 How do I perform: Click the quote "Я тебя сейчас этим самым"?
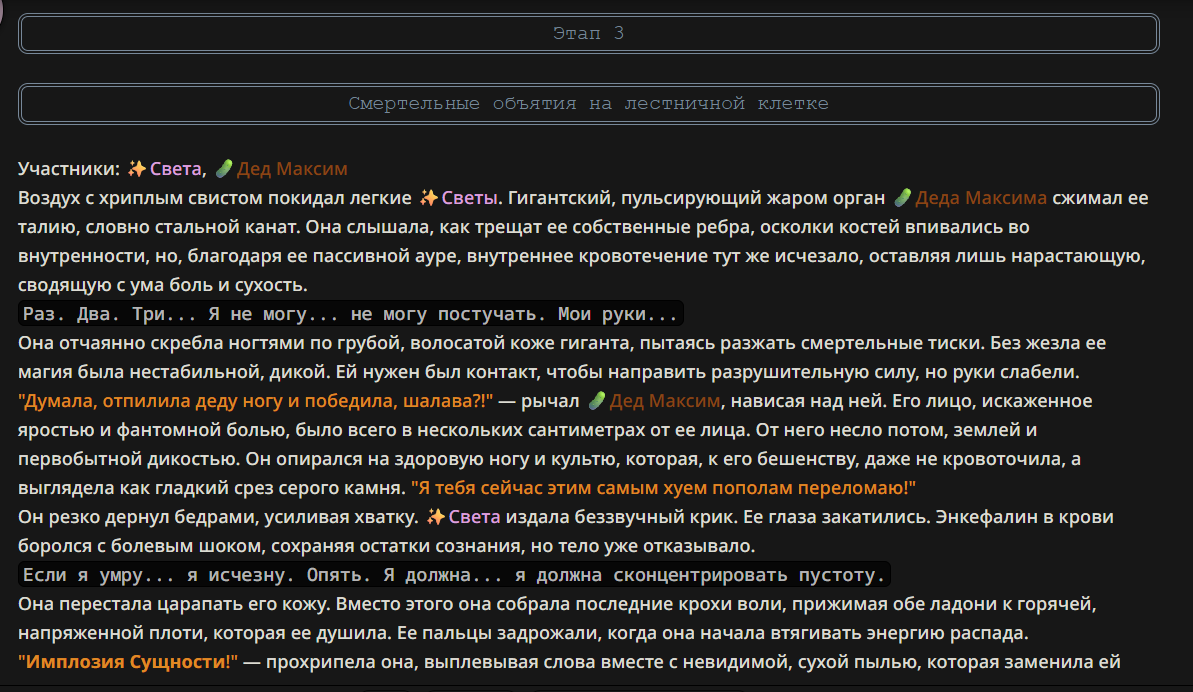click(x=663, y=487)
